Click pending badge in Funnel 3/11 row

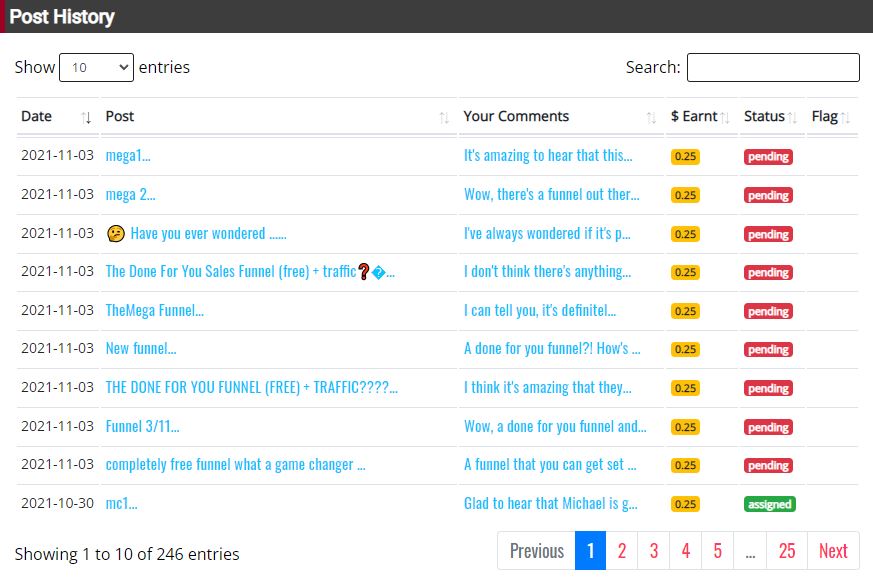768,427
